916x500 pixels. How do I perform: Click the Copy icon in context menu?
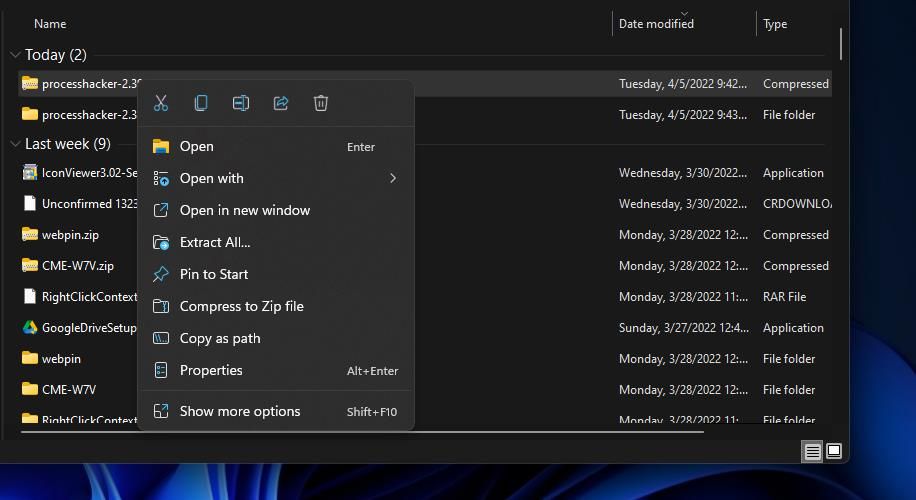(x=201, y=103)
